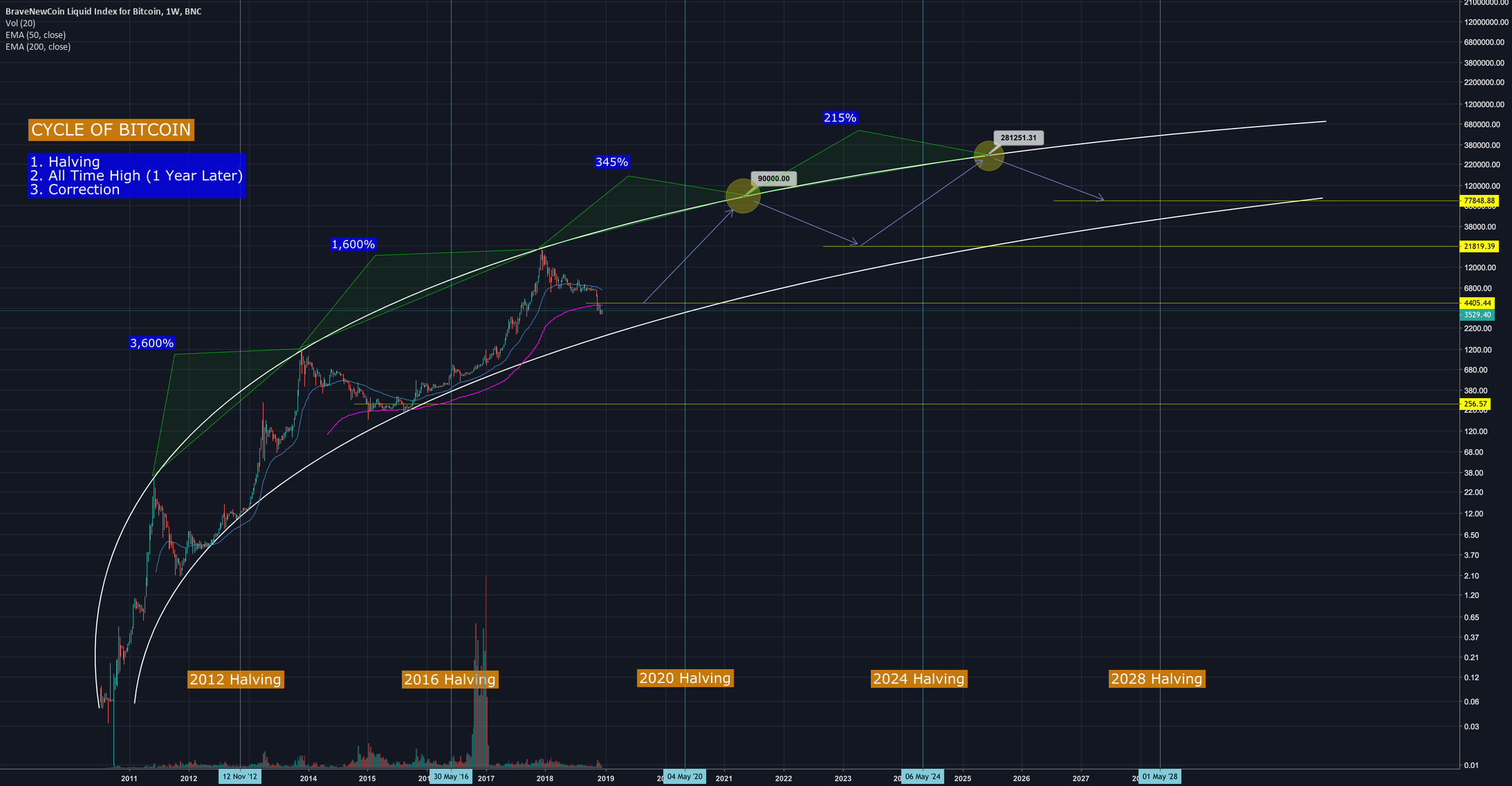This screenshot has height=786, width=1512.
Task: Select the 345% percentage label
Action: click(x=611, y=161)
